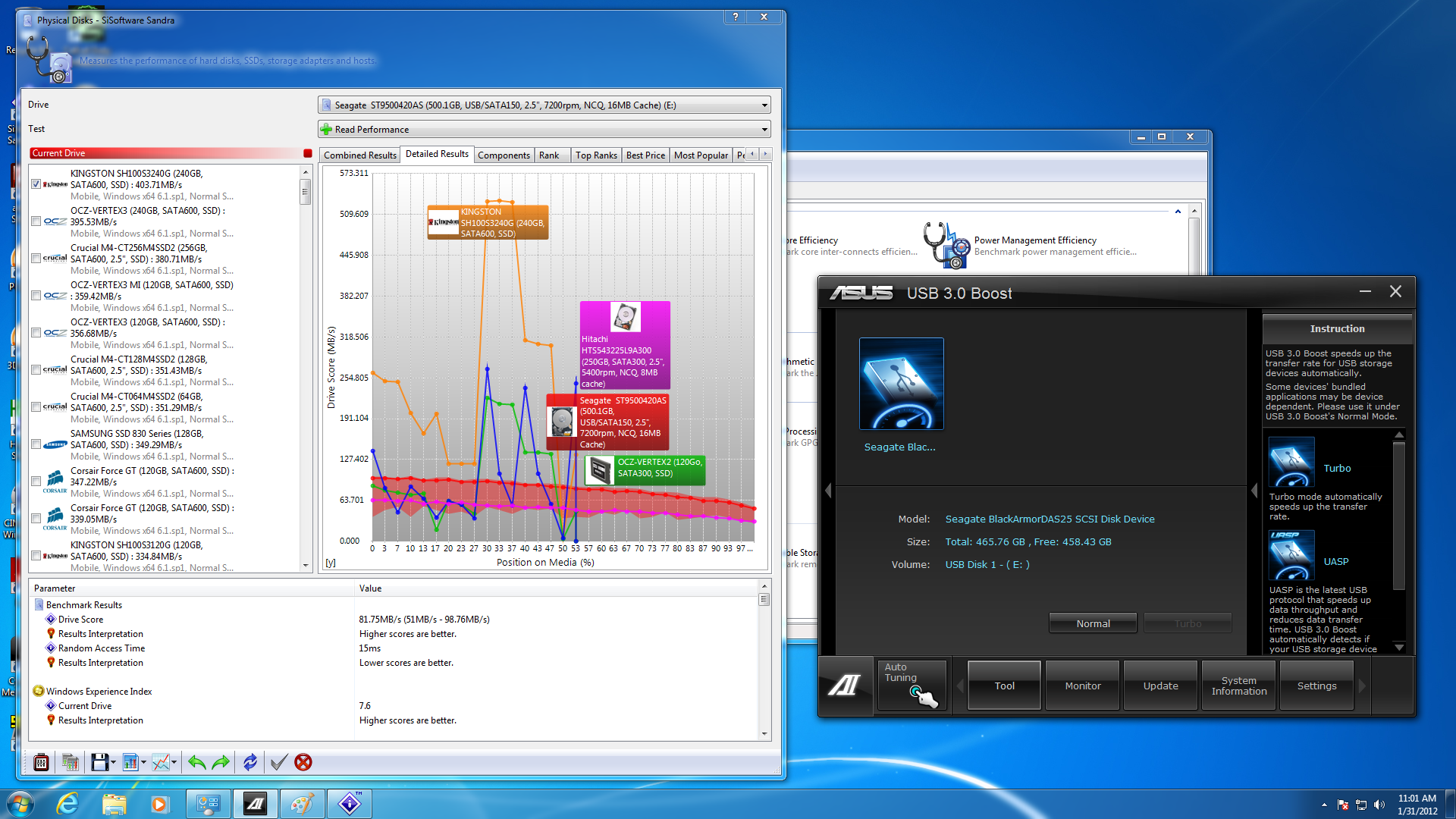Check the OCZ-VERTEX3 120GB 356.68MB/s checkbox
The image size is (1456, 819).
pos(36,333)
